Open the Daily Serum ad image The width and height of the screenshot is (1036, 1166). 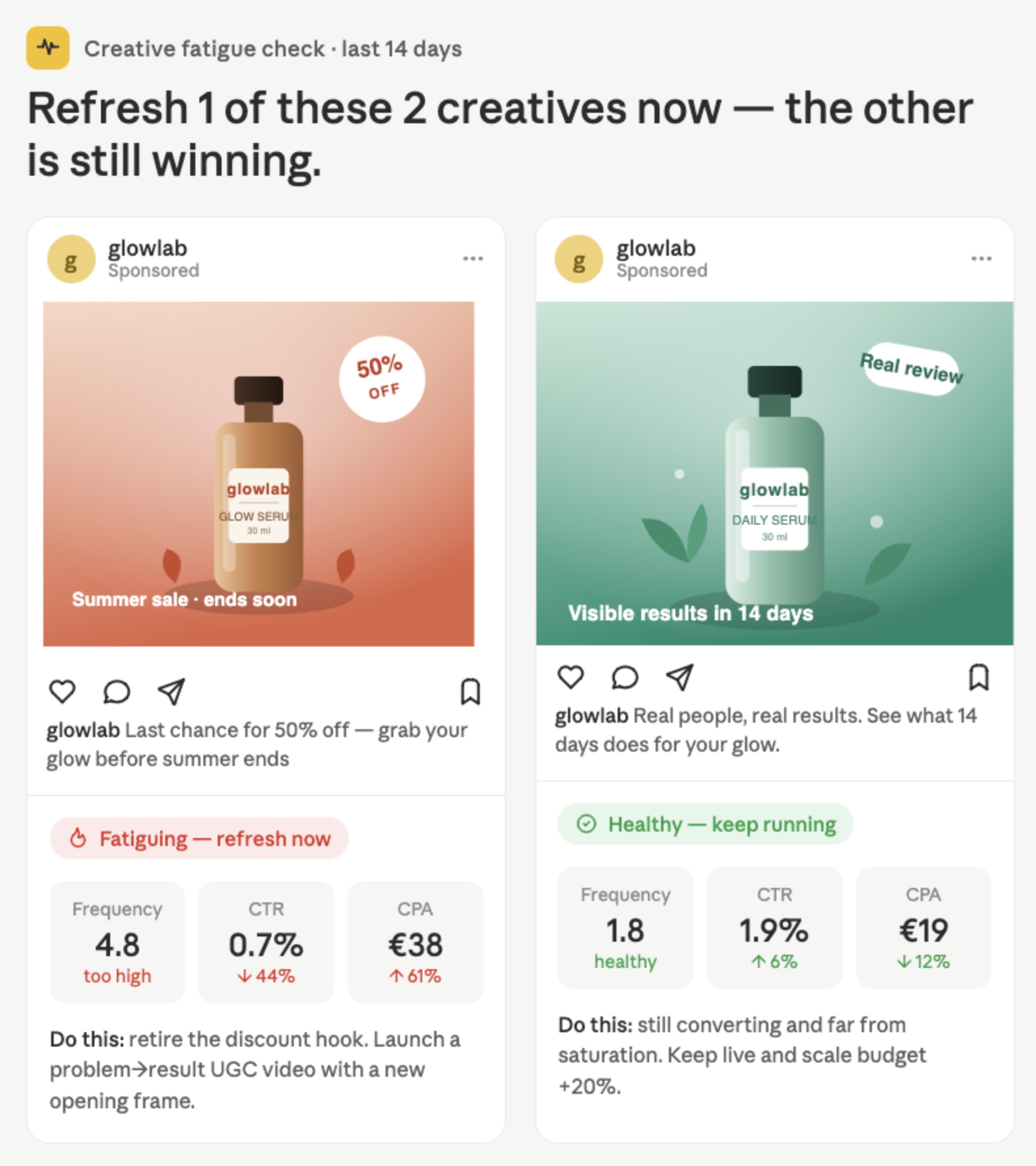pos(775,473)
